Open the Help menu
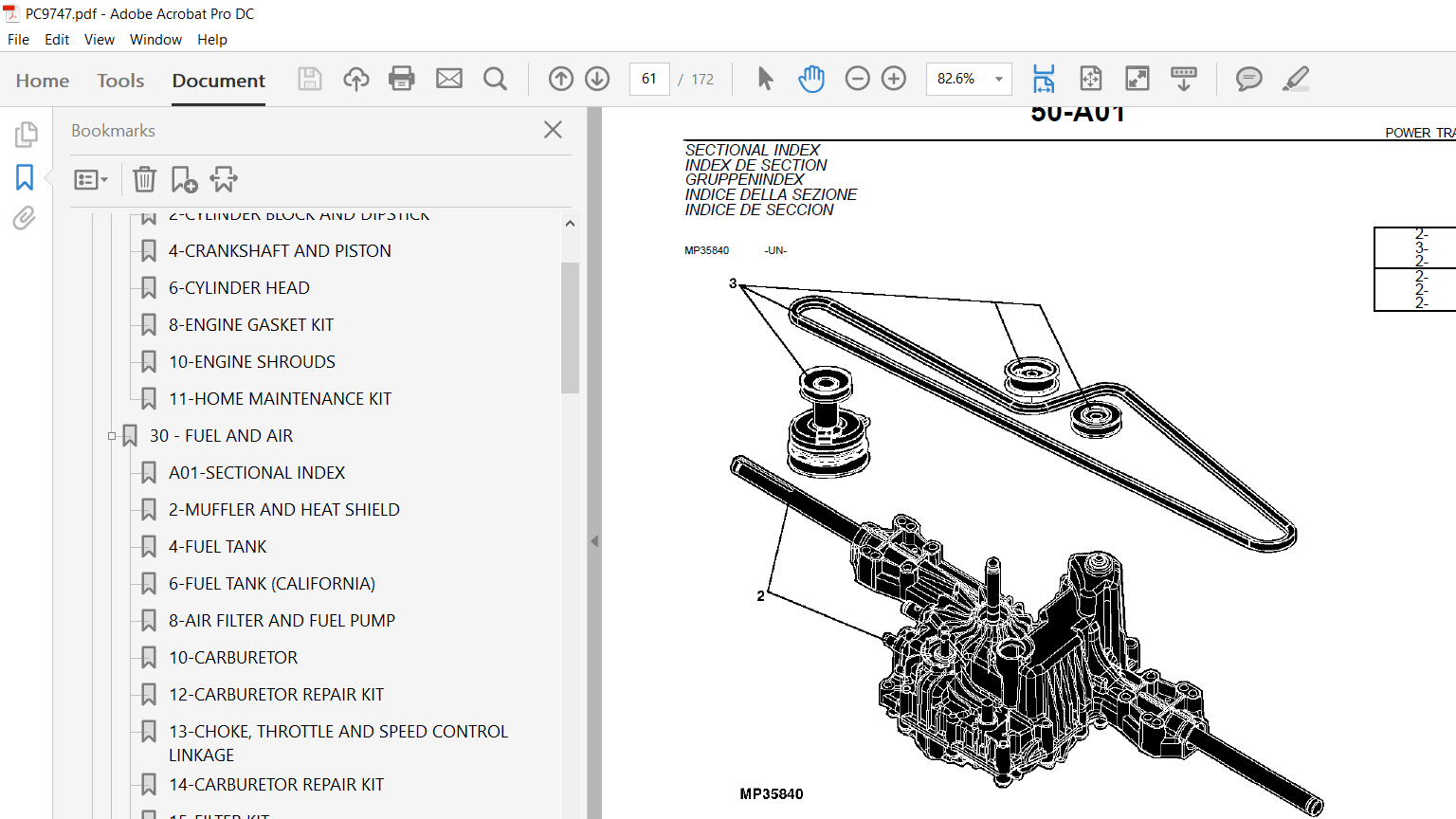1456x819 pixels. (212, 40)
